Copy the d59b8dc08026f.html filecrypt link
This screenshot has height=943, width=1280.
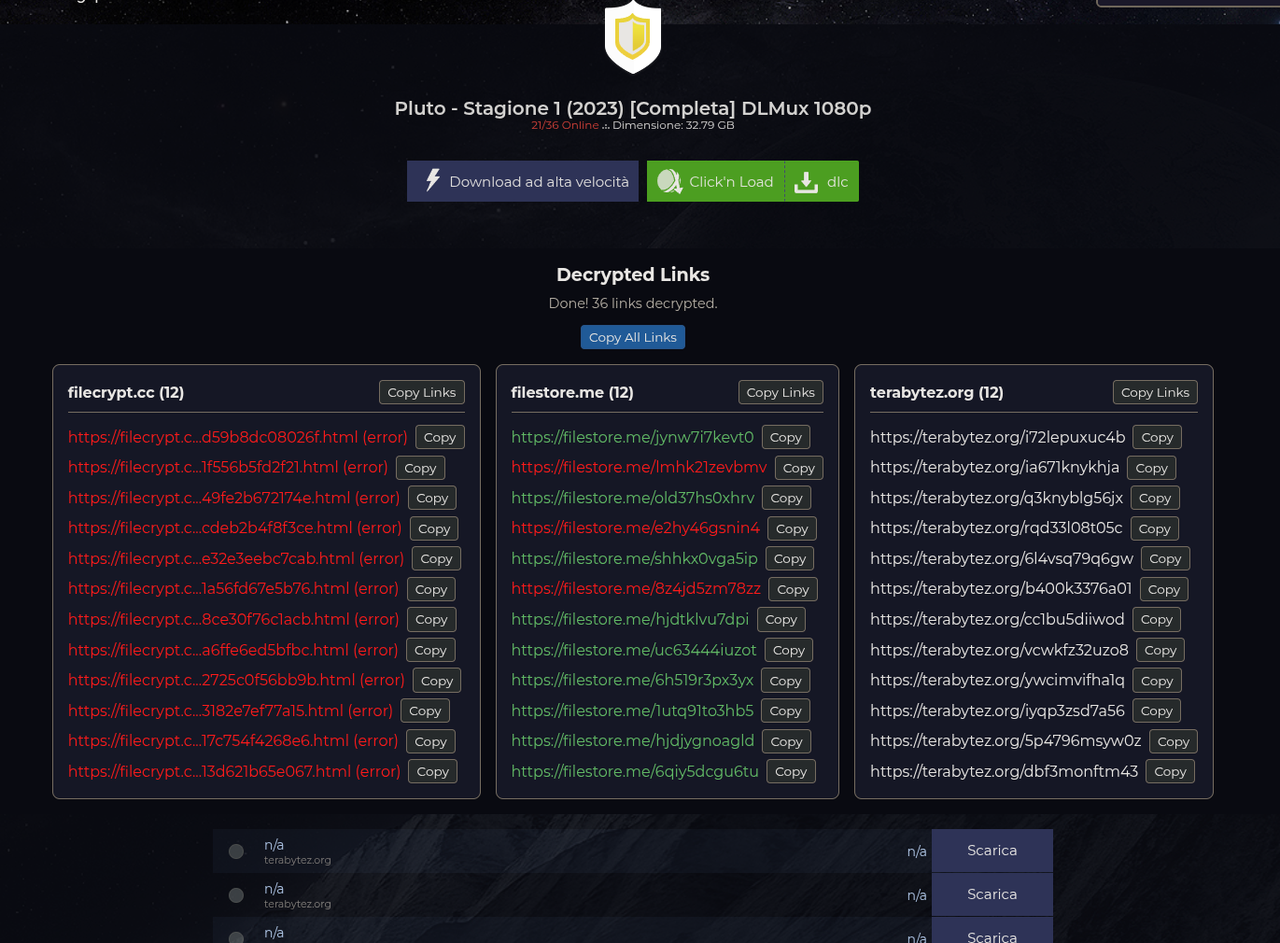pos(440,437)
